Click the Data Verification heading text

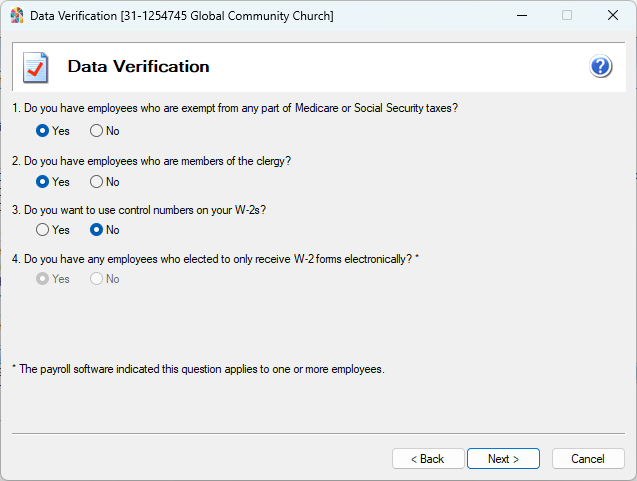[138, 67]
